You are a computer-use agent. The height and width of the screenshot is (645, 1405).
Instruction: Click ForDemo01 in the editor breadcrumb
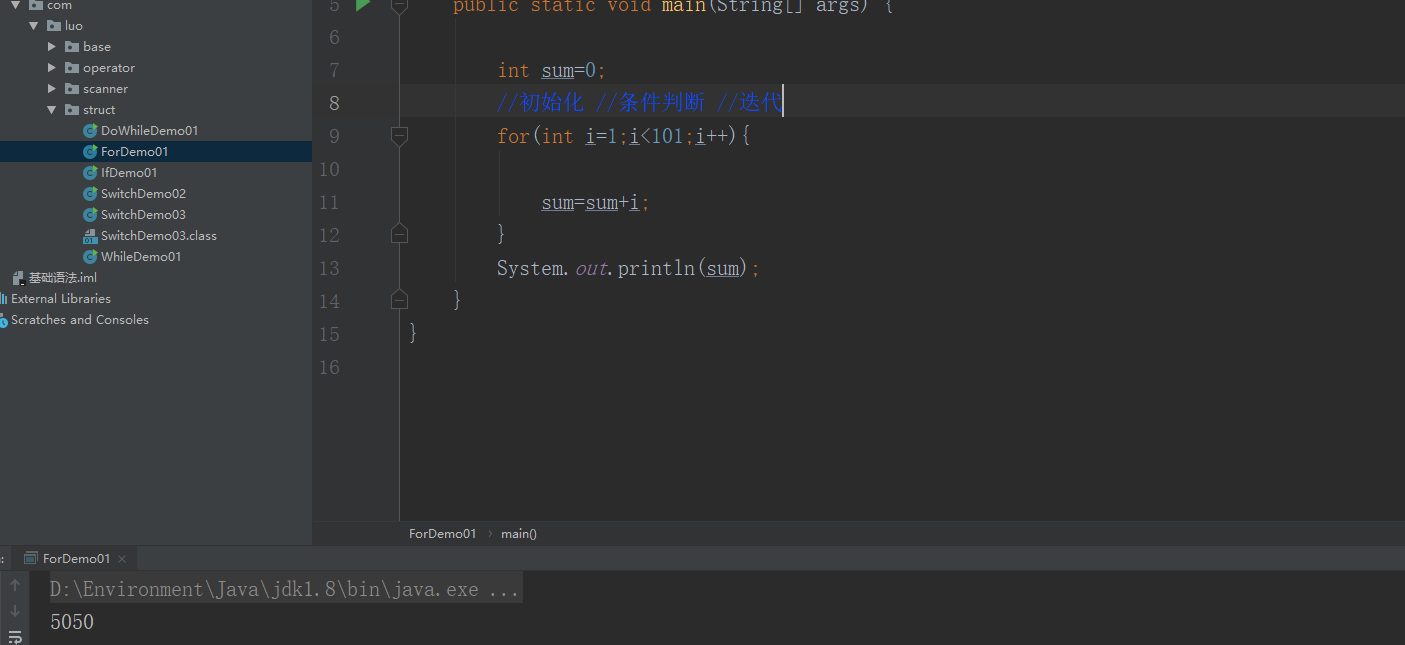pos(442,534)
